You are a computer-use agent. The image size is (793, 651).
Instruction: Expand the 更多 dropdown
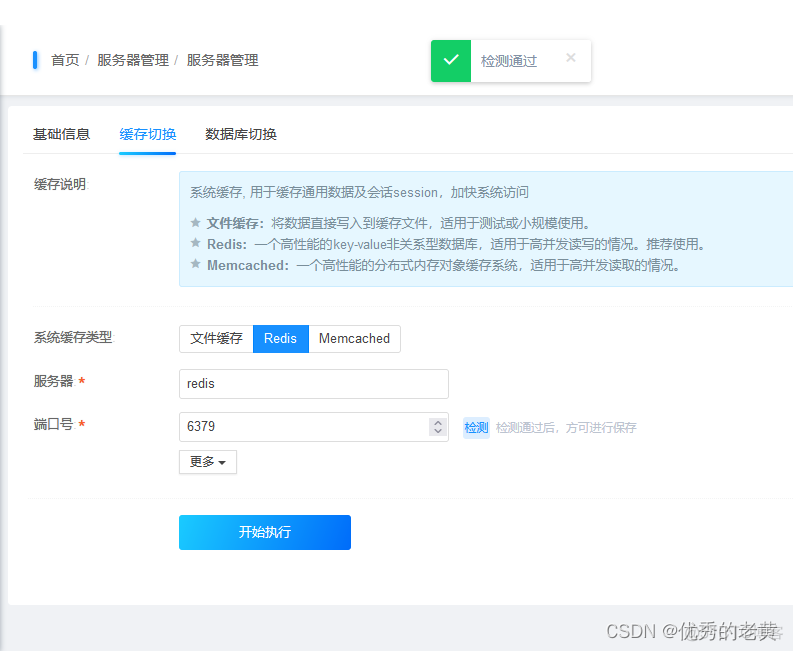pos(207,462)
